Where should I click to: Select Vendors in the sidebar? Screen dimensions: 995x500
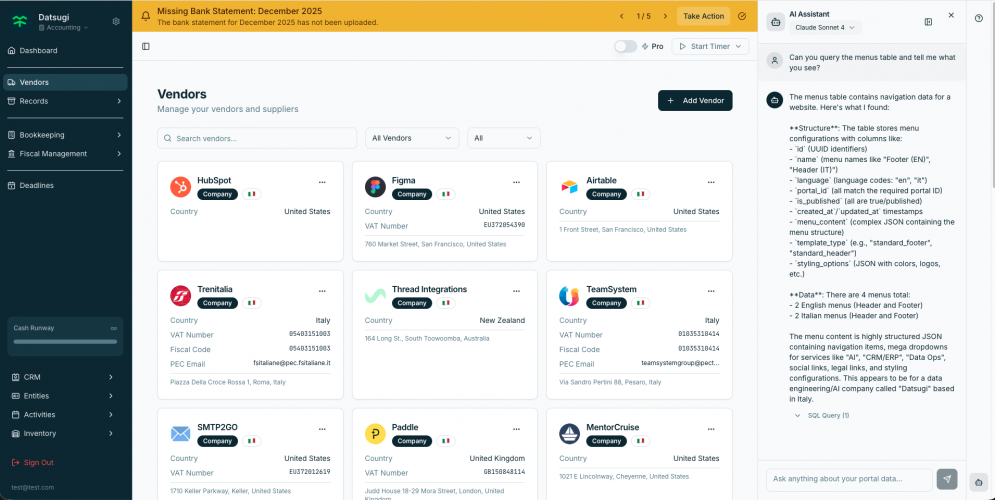click(65, 82)
